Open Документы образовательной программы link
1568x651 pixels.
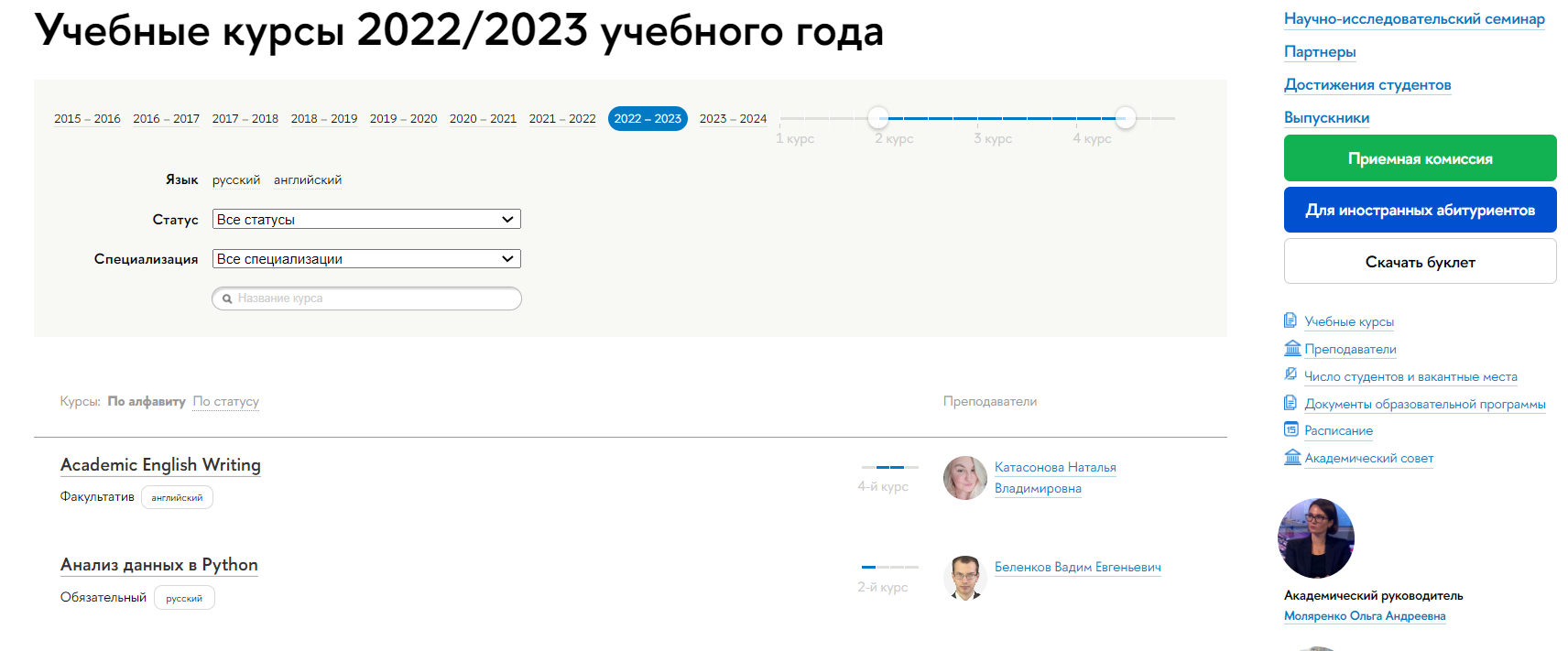[x=1425, y=404]
